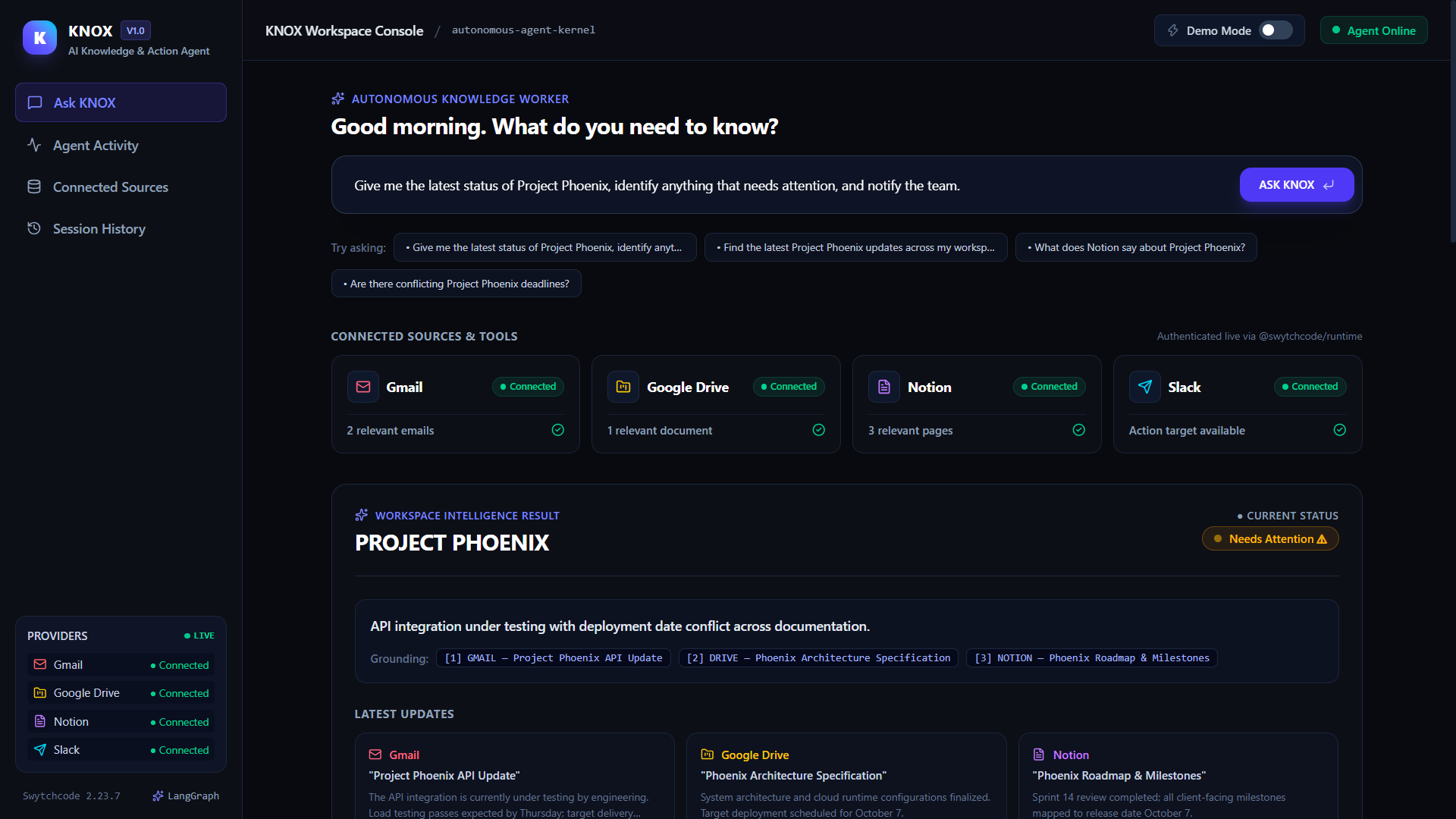Click the Needs Attention status badge

pos(1270,538)
